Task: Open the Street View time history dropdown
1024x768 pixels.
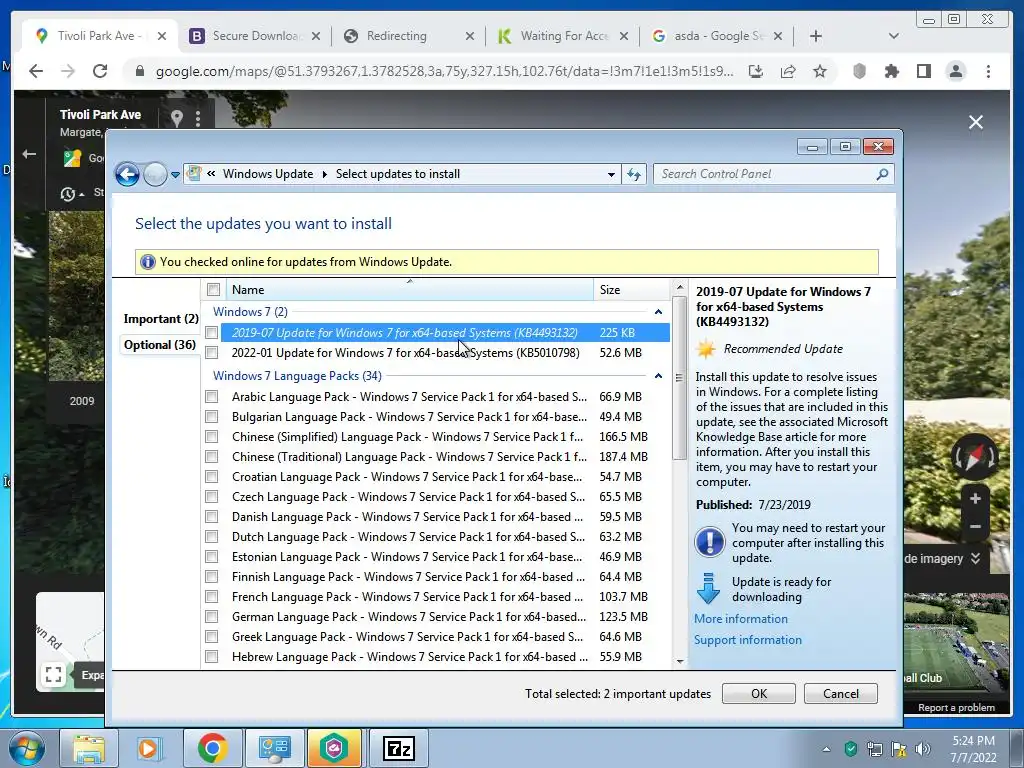Action: coord(72,194)
